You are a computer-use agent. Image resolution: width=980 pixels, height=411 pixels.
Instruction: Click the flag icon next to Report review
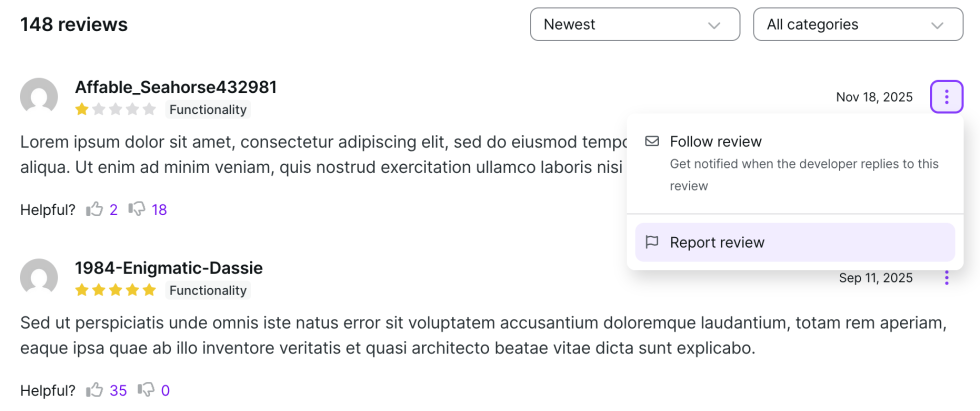[x=652, y=242]
